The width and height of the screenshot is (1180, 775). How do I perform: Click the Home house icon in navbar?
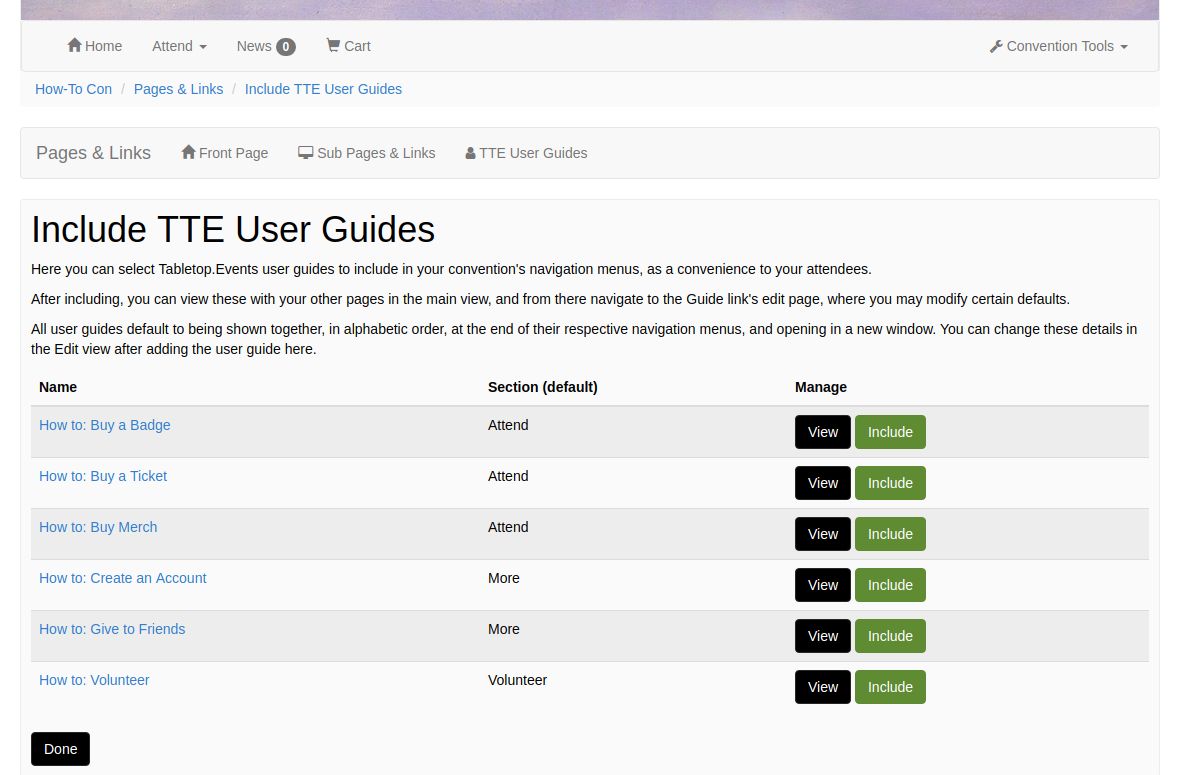(74, 46)
